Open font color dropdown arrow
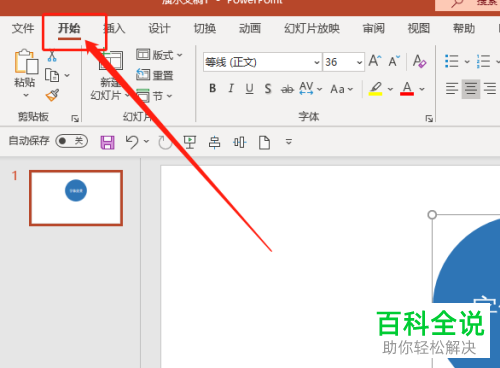500x368 pixels. (422, 89)
